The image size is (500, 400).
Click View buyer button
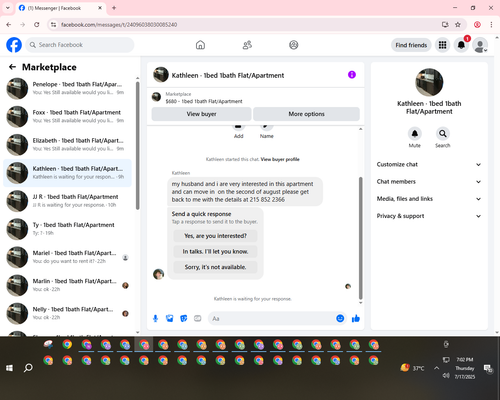click(201, 114)
